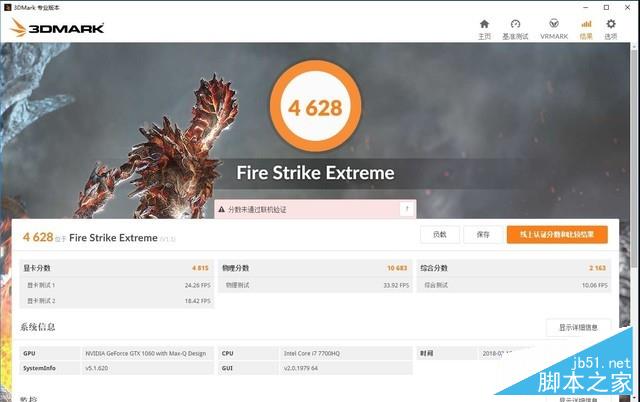
Task: Click the NVIDIA GeForce GTX 1060 GPU entry
Action: point(145,353)
